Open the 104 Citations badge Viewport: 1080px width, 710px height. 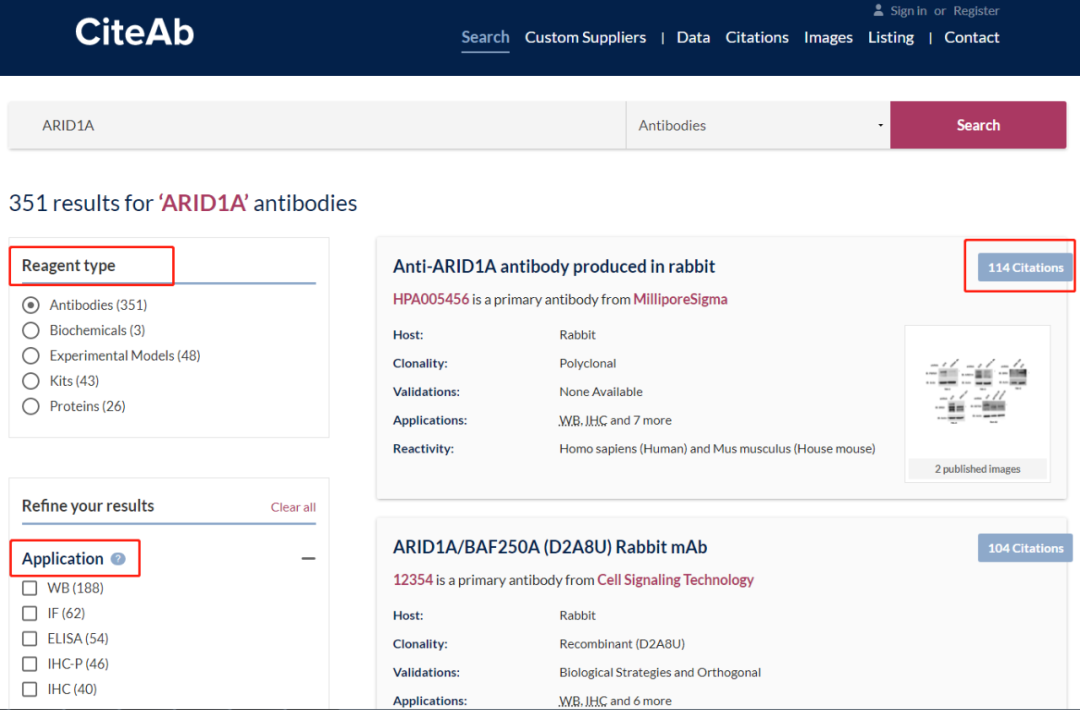(1025, 548)
